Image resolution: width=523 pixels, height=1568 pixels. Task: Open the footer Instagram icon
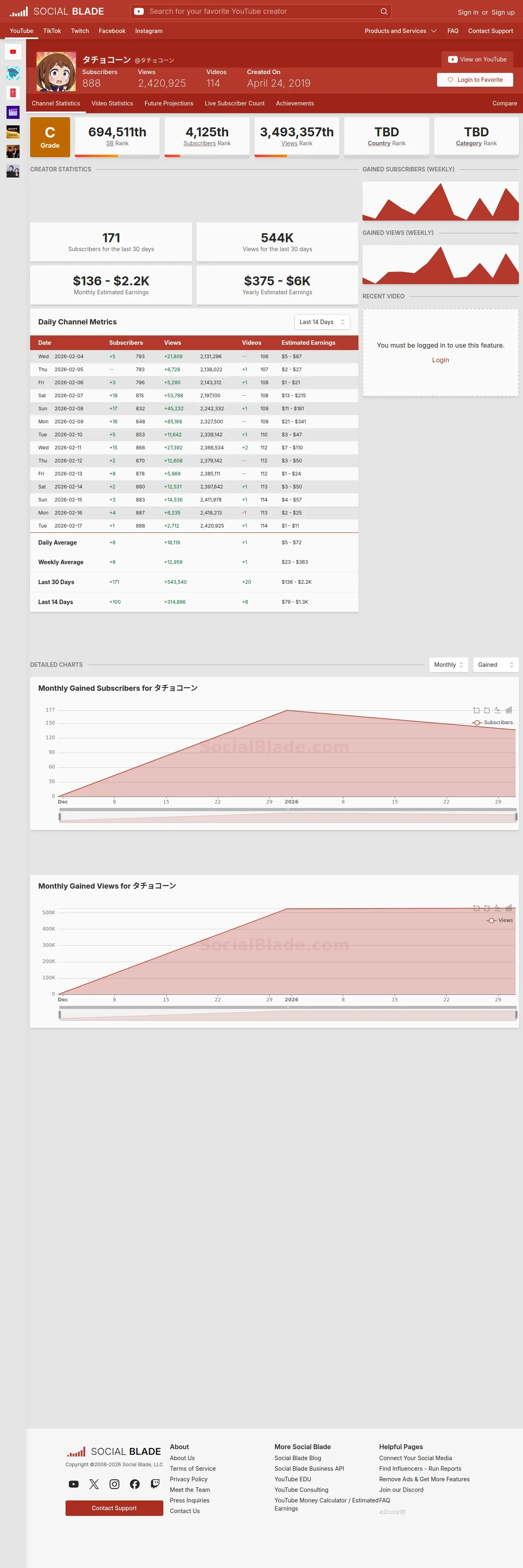(114, 1484)
